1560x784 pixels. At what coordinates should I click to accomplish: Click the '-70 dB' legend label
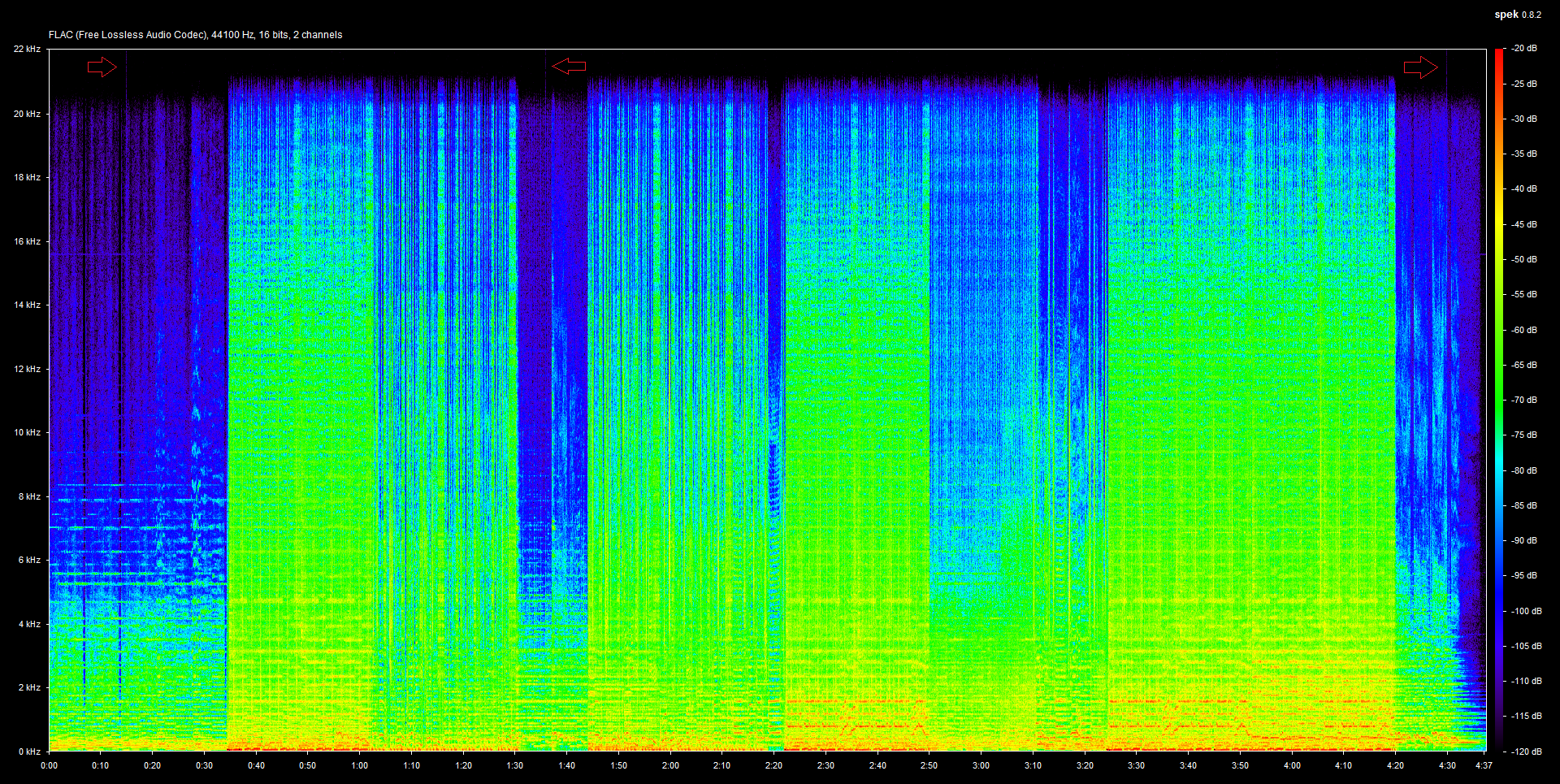point(1524,400)
